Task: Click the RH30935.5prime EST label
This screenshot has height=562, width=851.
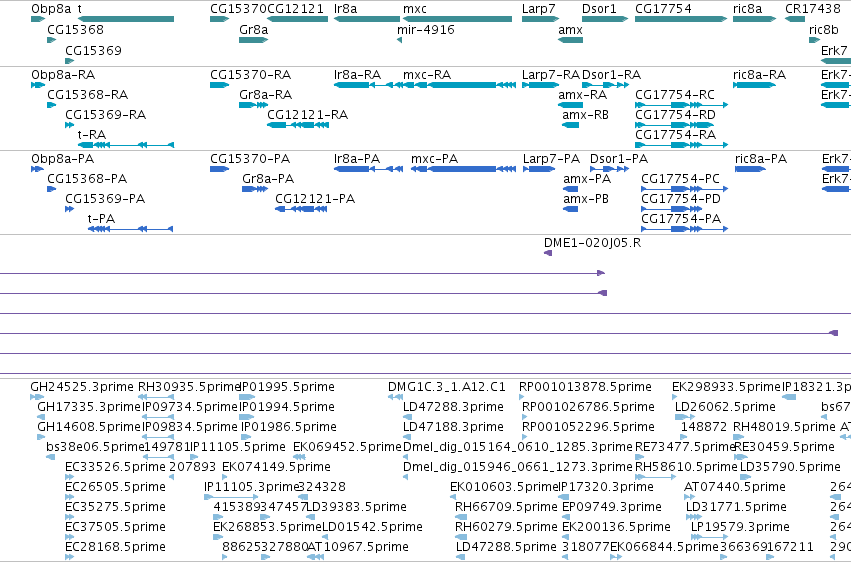Action: [189, 387]
